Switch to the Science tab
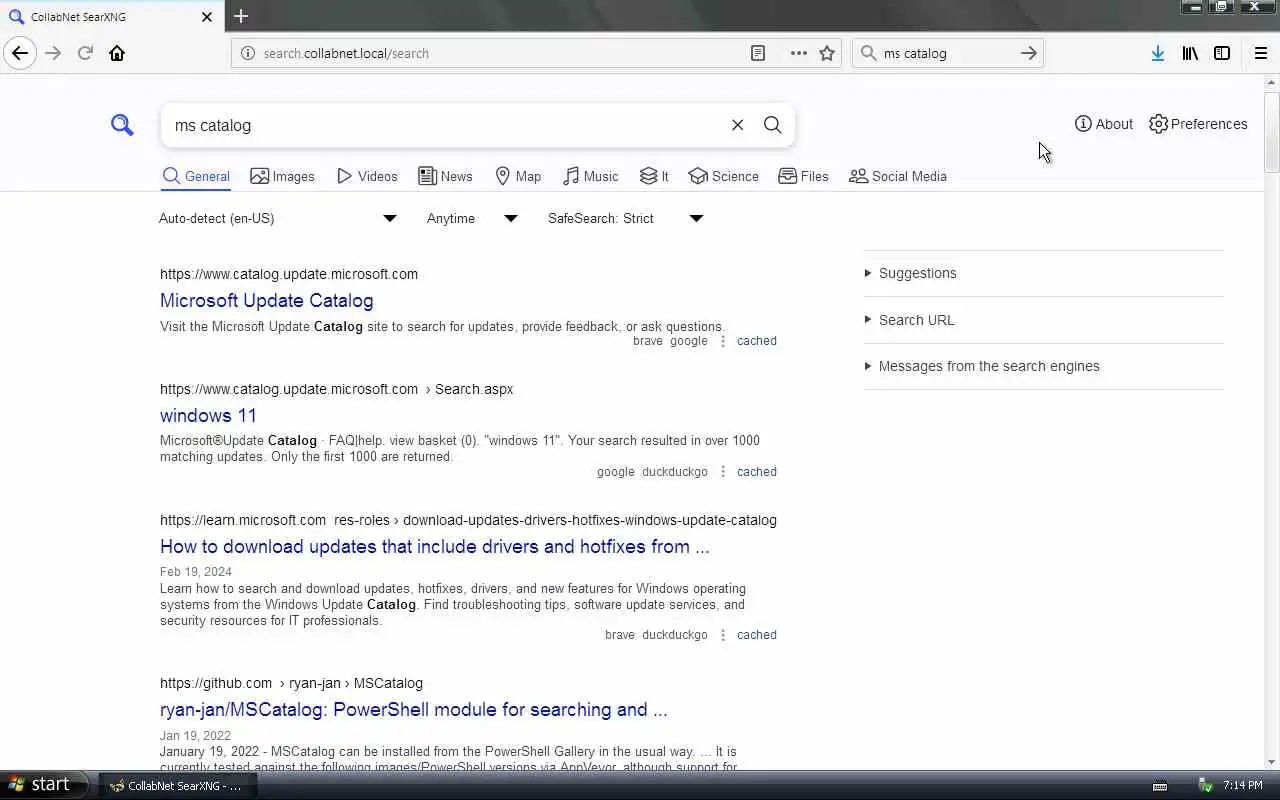 pyautogui.click(x=723, y=176)
